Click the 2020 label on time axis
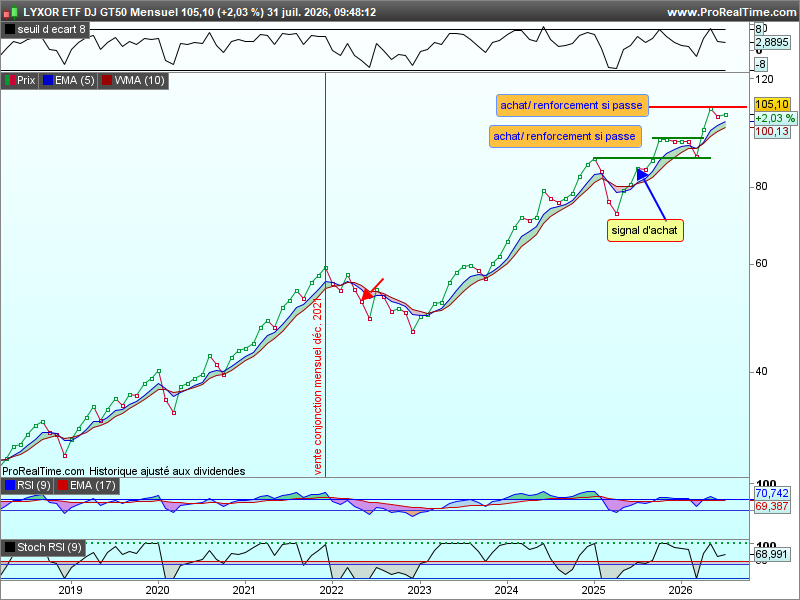 click(158, 591)
